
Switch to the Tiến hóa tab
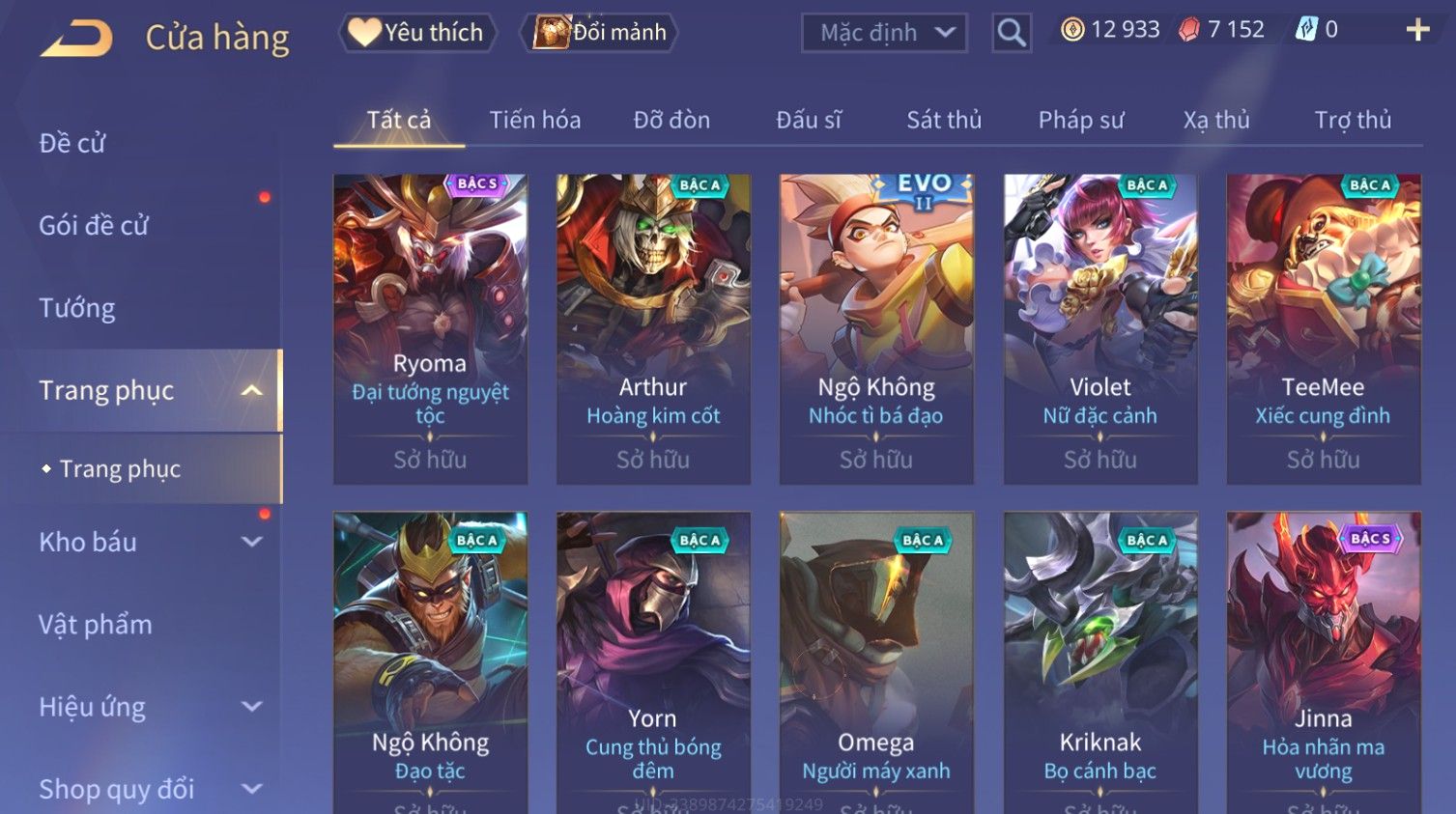(534, 120)
